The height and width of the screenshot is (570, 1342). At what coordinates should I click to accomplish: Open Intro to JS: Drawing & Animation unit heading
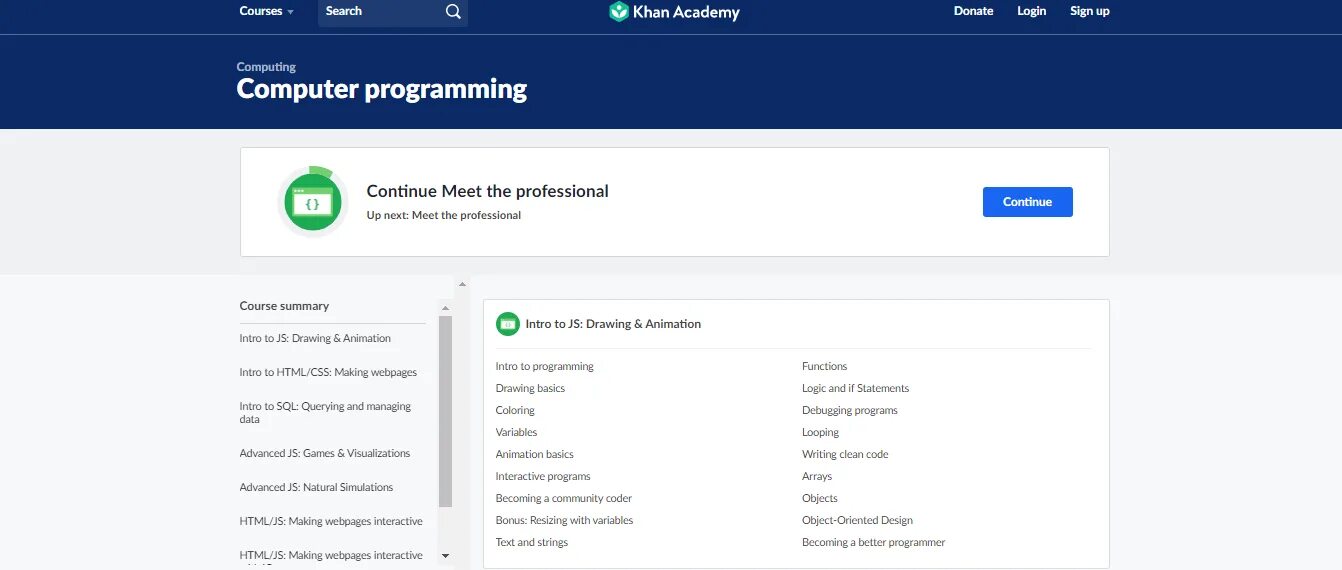tap(613, 324)
